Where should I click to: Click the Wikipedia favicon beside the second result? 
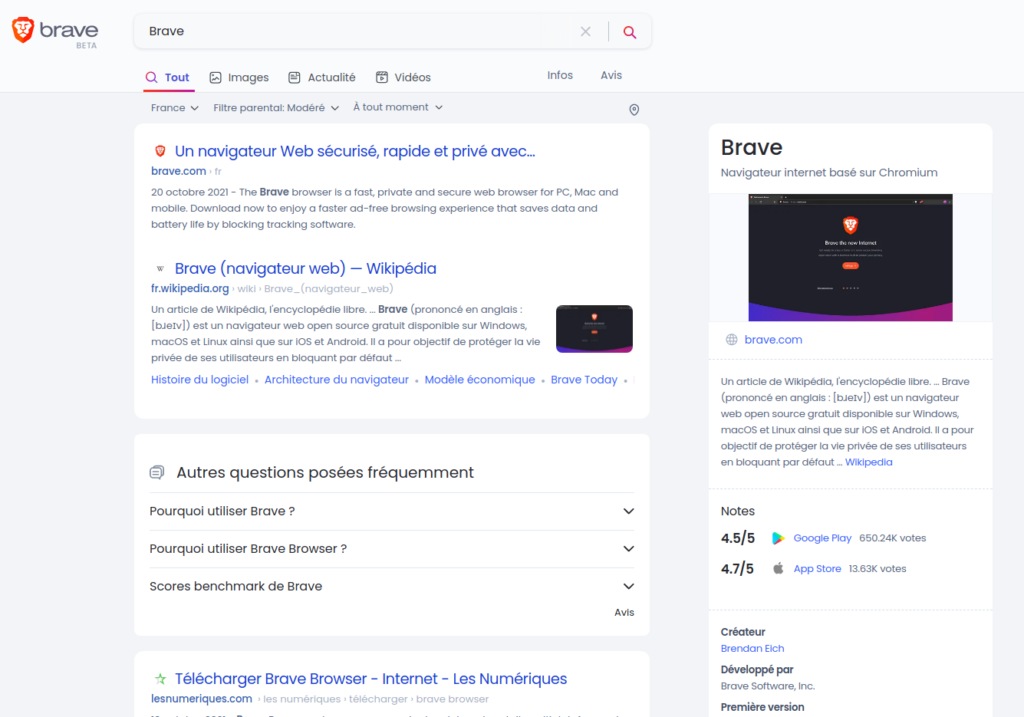pos(160,268)
